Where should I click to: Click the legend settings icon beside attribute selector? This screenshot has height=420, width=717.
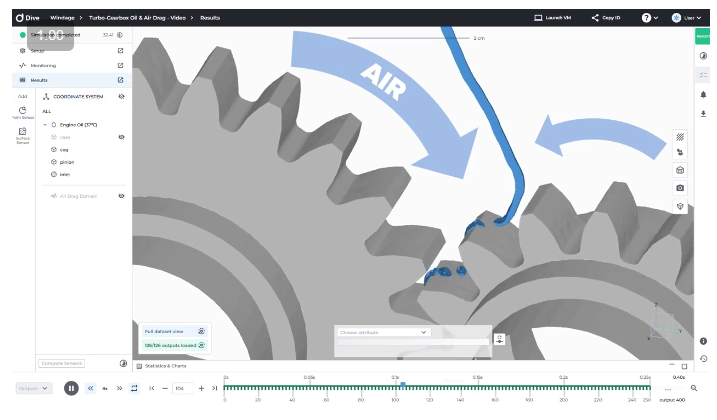[x=499, y=339]
